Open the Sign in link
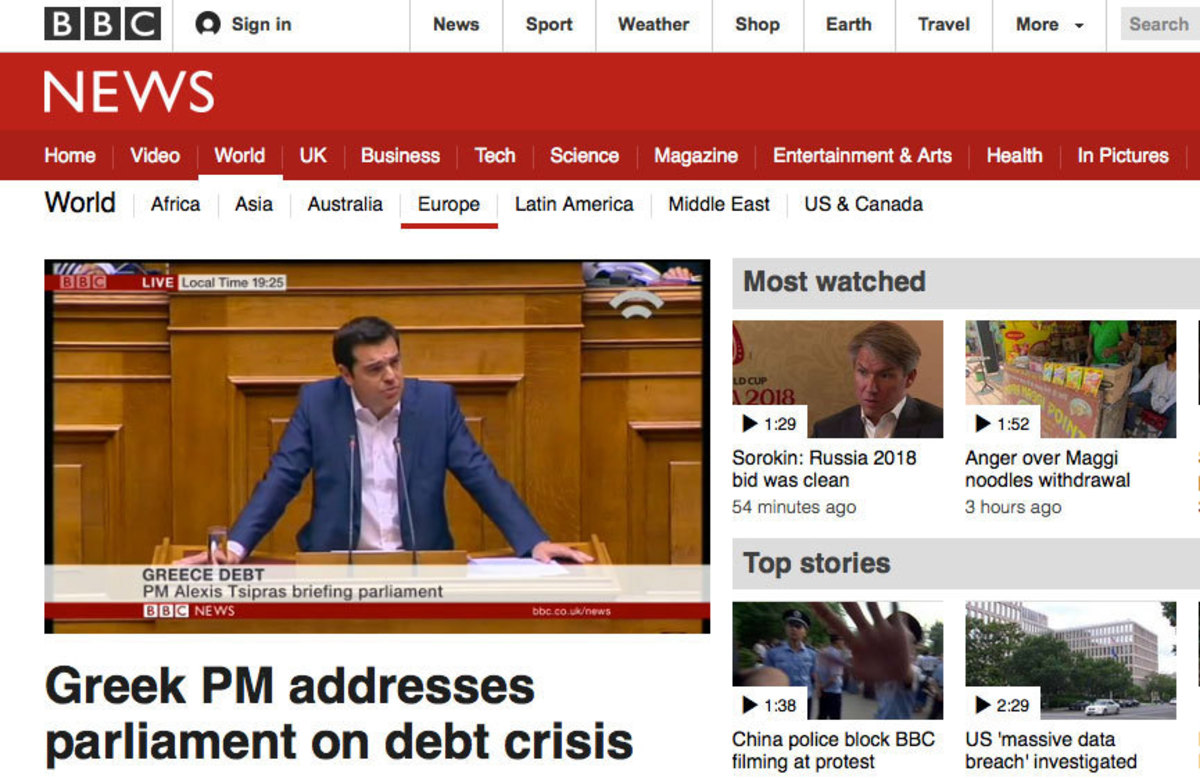The height and width of the screenshot is (778, 1200). [261, 24]
